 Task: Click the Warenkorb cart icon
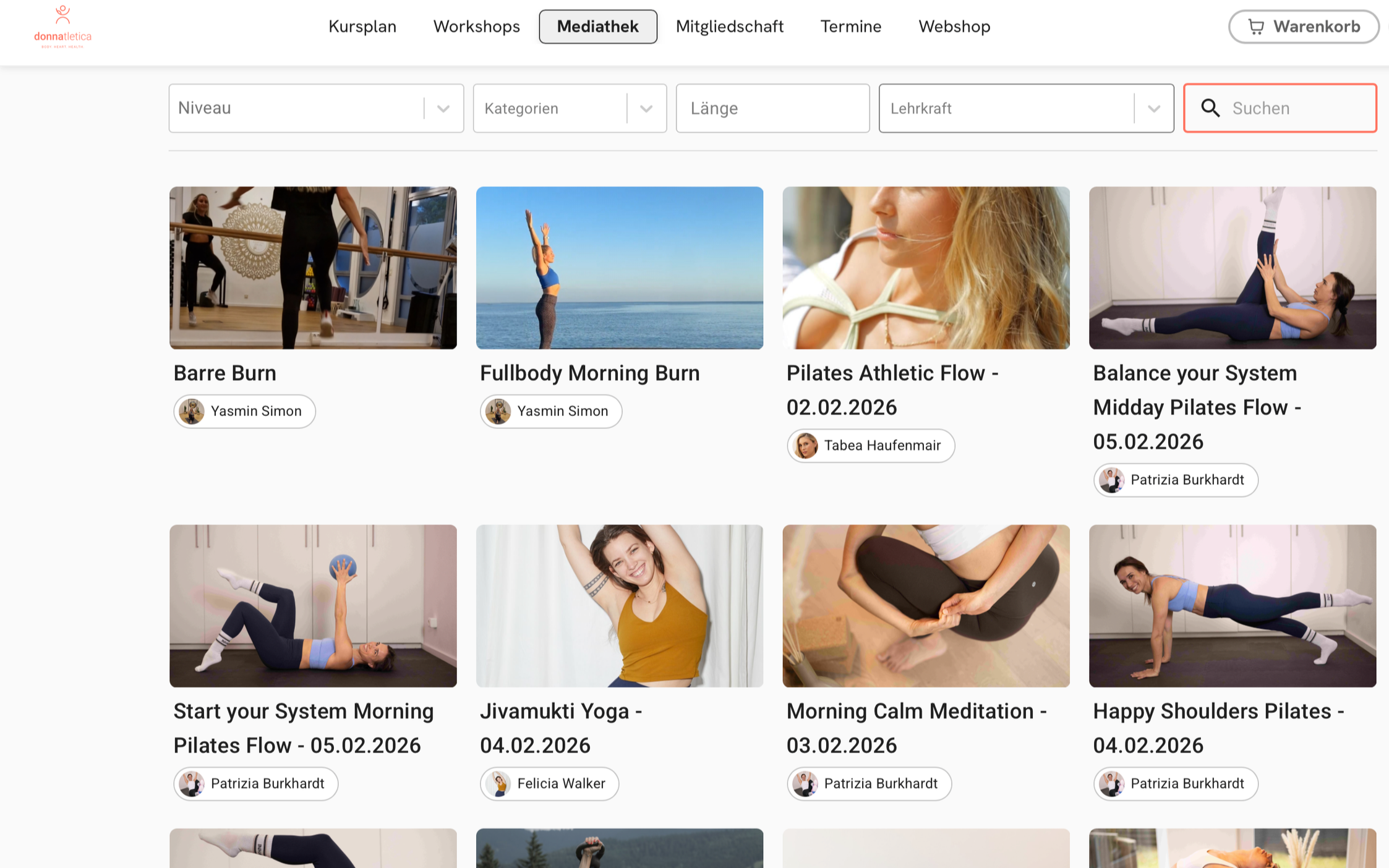(1255, 27)
